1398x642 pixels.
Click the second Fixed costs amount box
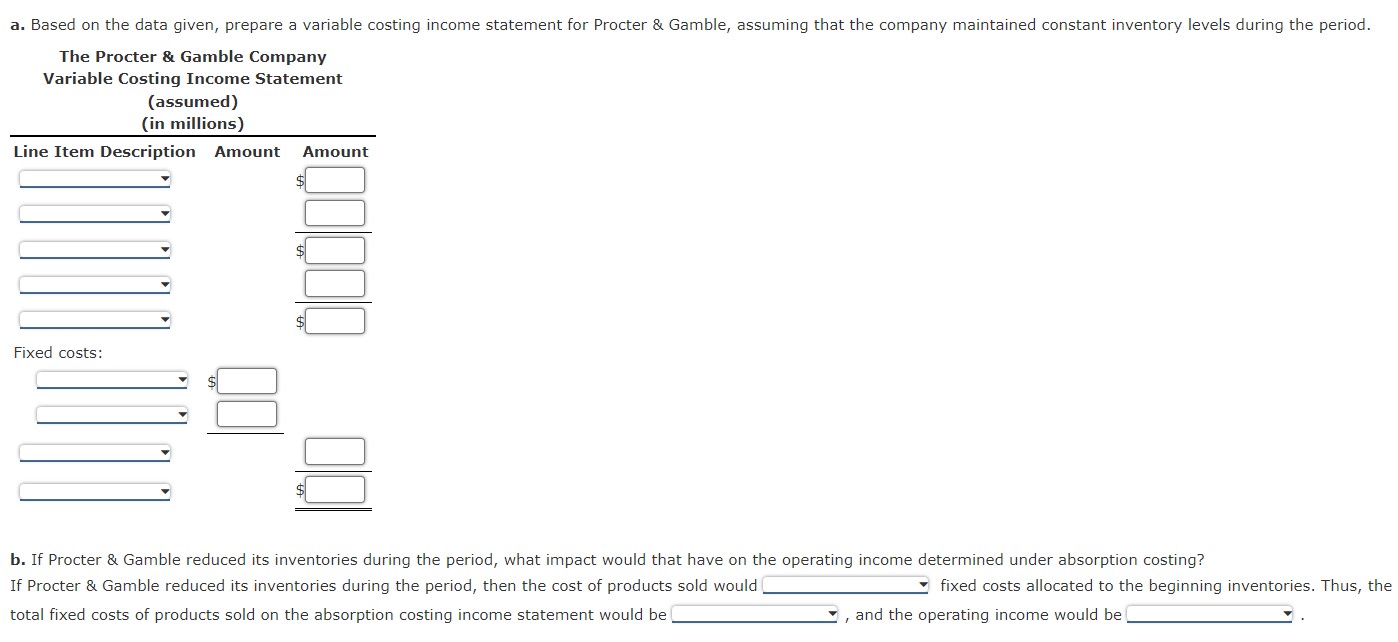coord(246,413)
